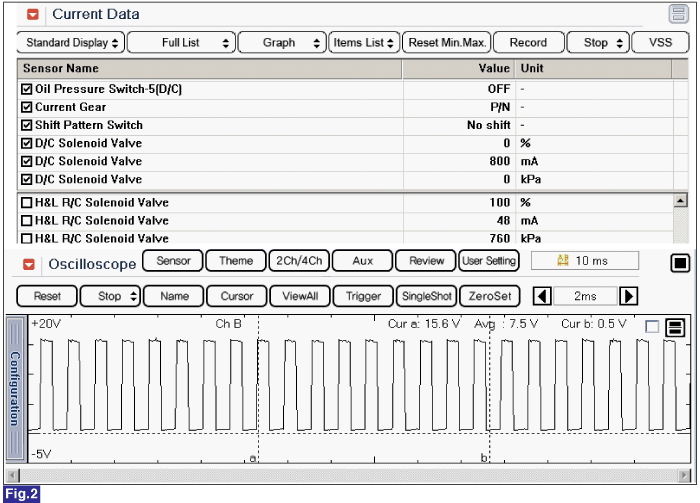This screenshot has height=503, width=700.
Task: Open the Items List dropdown
Action: (x=364, y=42)
